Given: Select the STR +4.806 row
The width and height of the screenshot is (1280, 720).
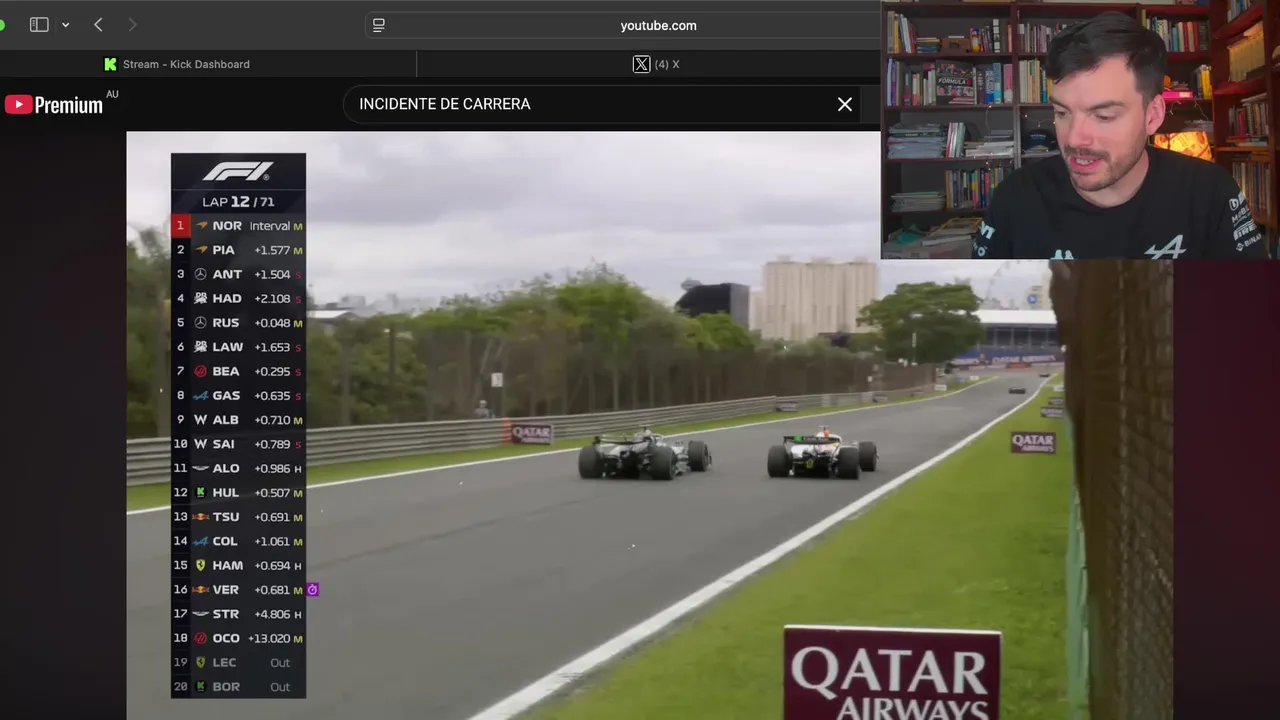Looking at the screenshot, I should click(238, 614).
